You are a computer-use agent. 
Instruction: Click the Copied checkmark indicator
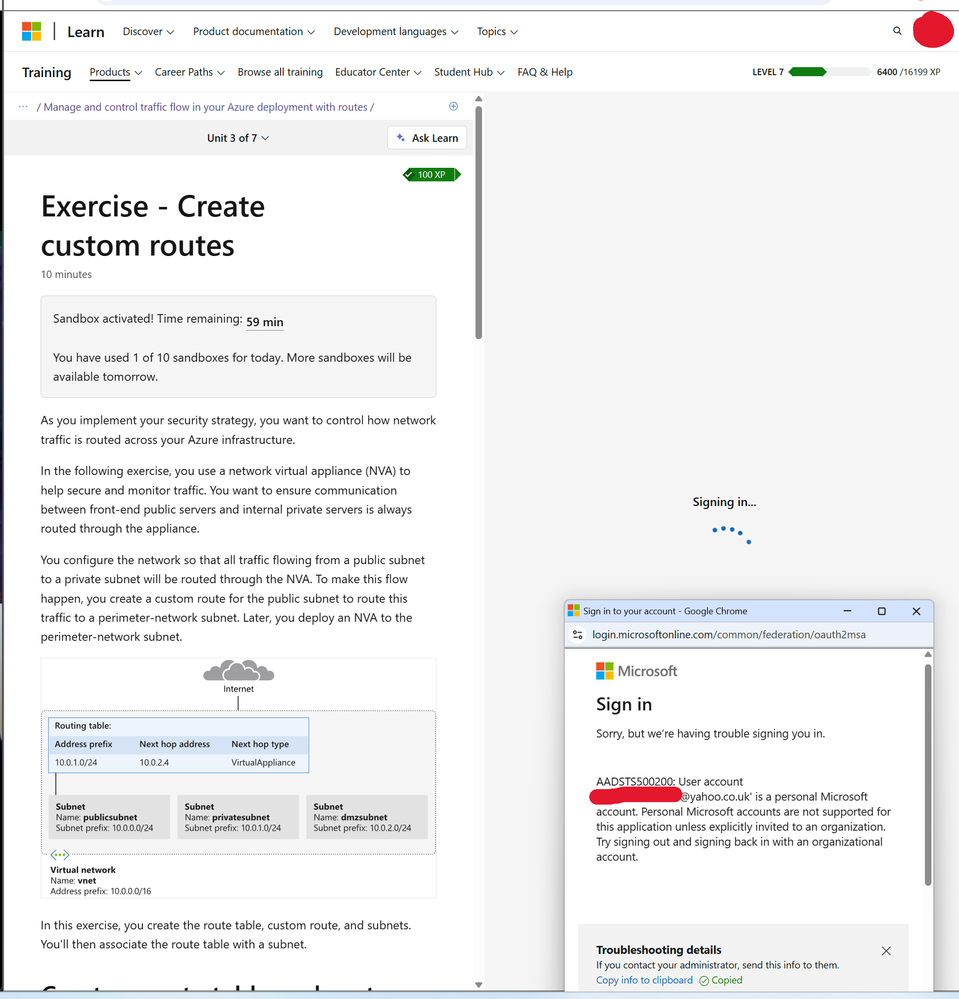pos(721,981)
